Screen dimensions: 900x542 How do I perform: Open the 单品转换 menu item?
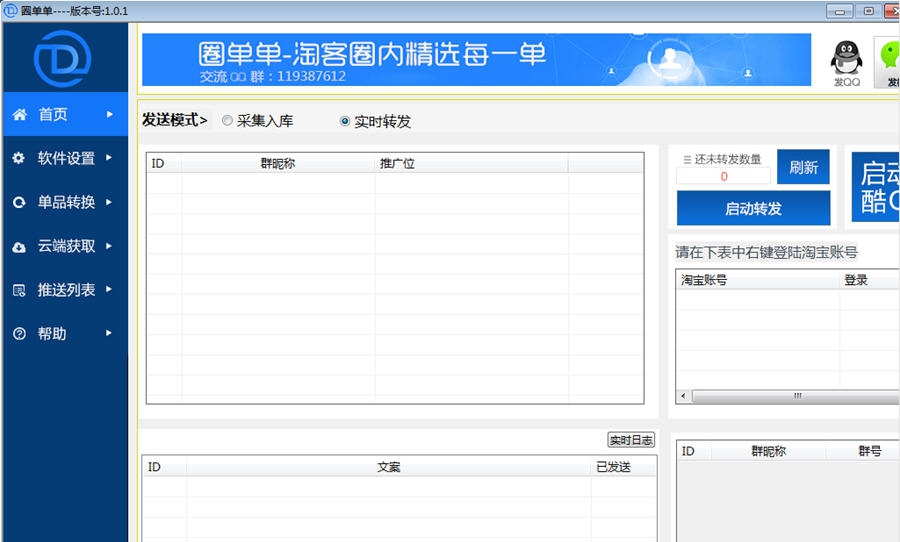[x=65, y=202]
